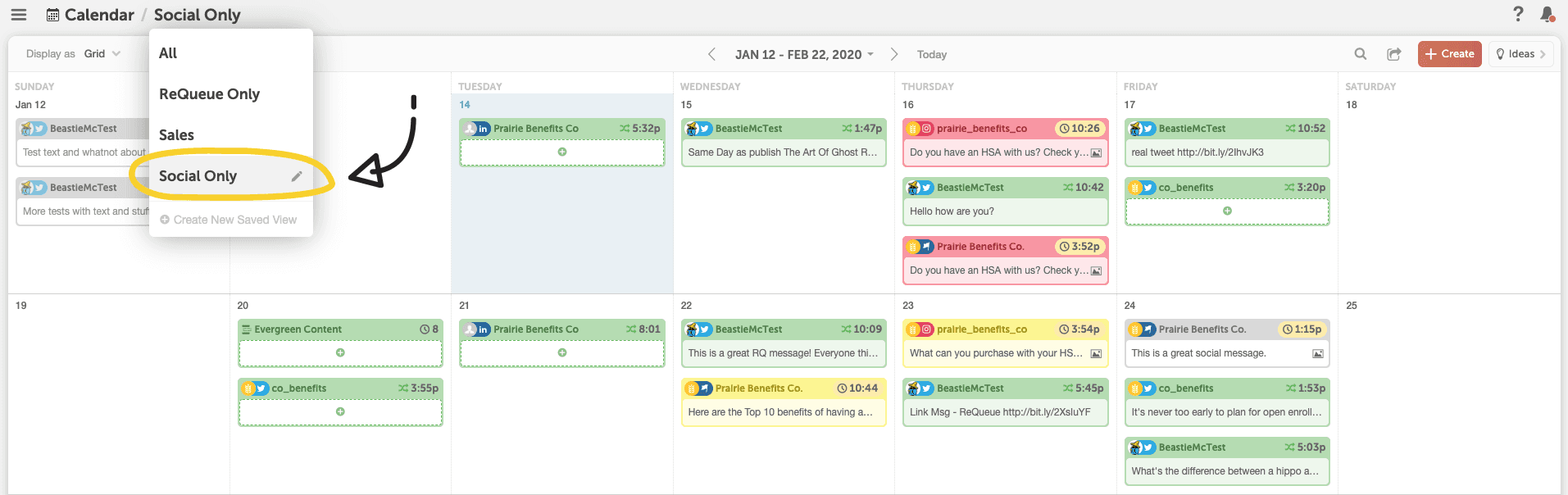The height and width of the screenshot is (495, 1568).
Task: Add a message with the plus in the Prairie Benefits Co 5:32p card
Action: click(562, 152)
